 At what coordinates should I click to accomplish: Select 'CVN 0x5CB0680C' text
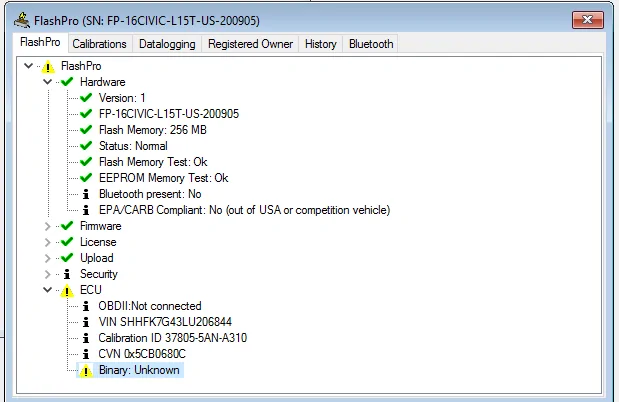click(x=142, y=354)
